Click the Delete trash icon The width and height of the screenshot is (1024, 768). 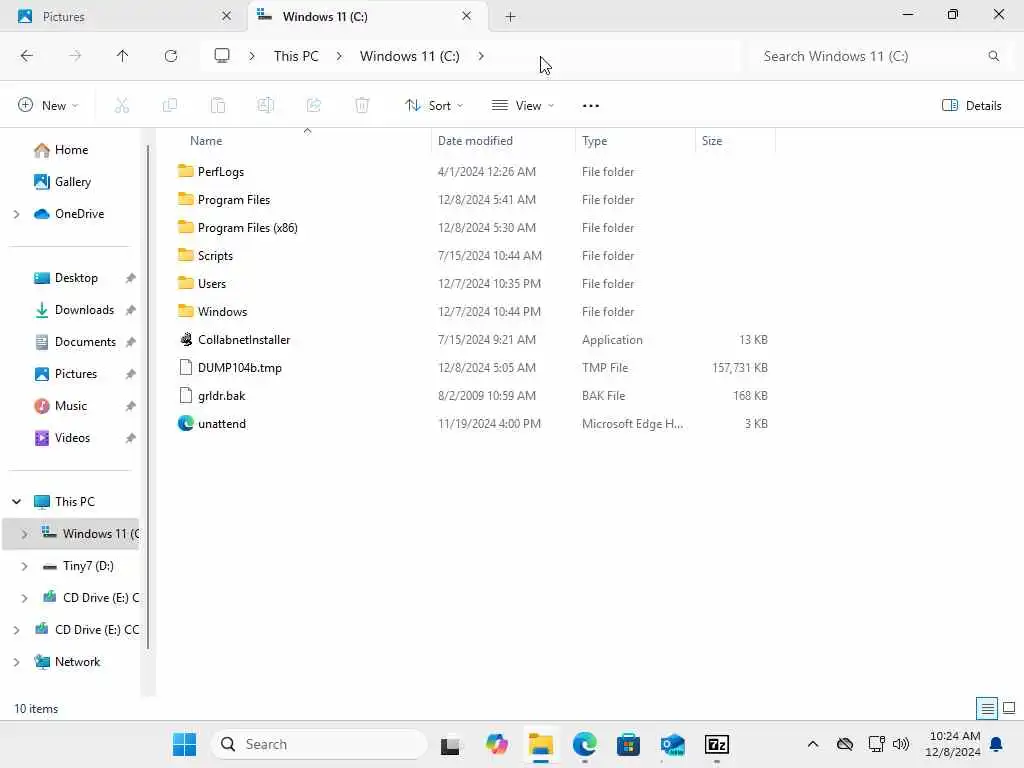362,105
